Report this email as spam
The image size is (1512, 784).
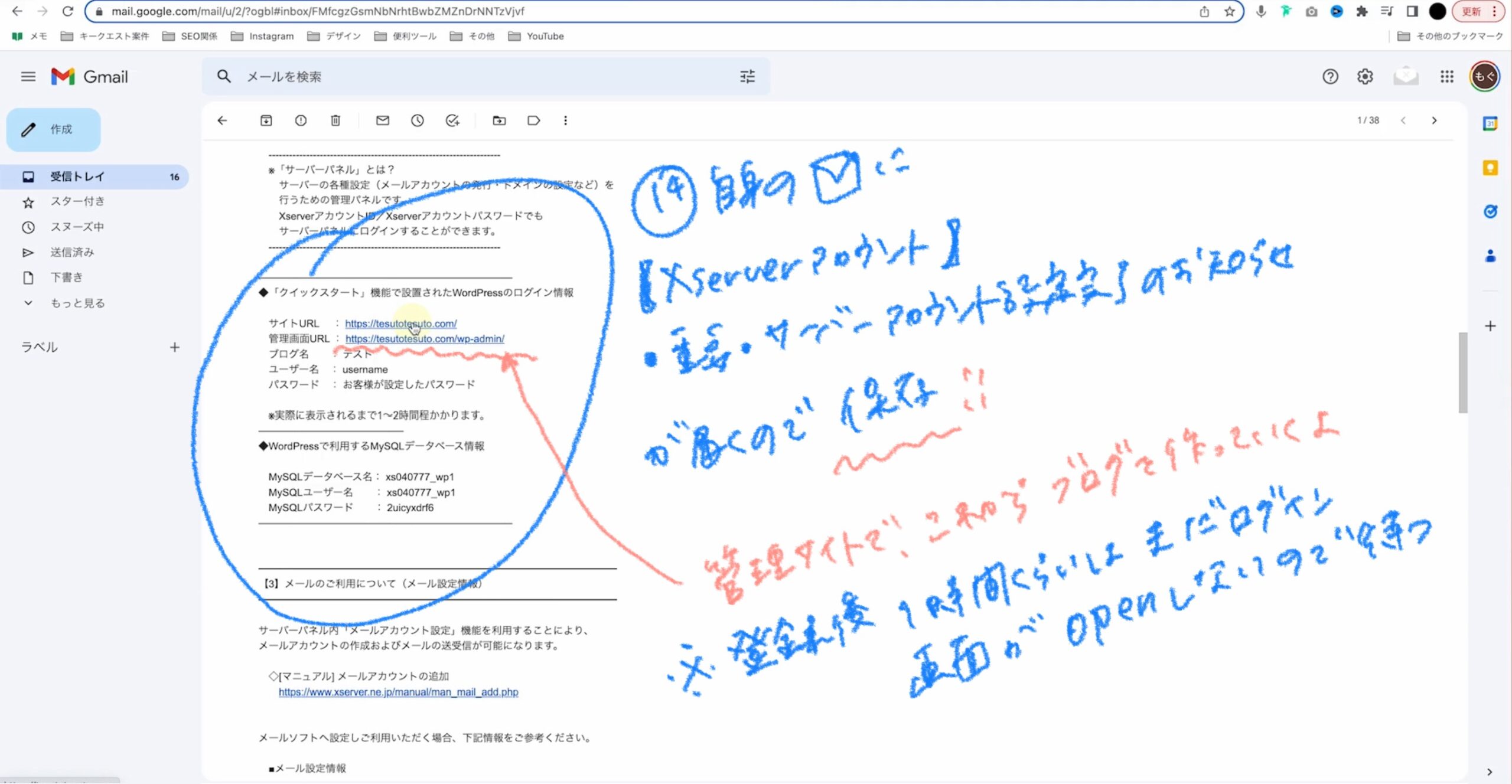(x=301, y=120)
